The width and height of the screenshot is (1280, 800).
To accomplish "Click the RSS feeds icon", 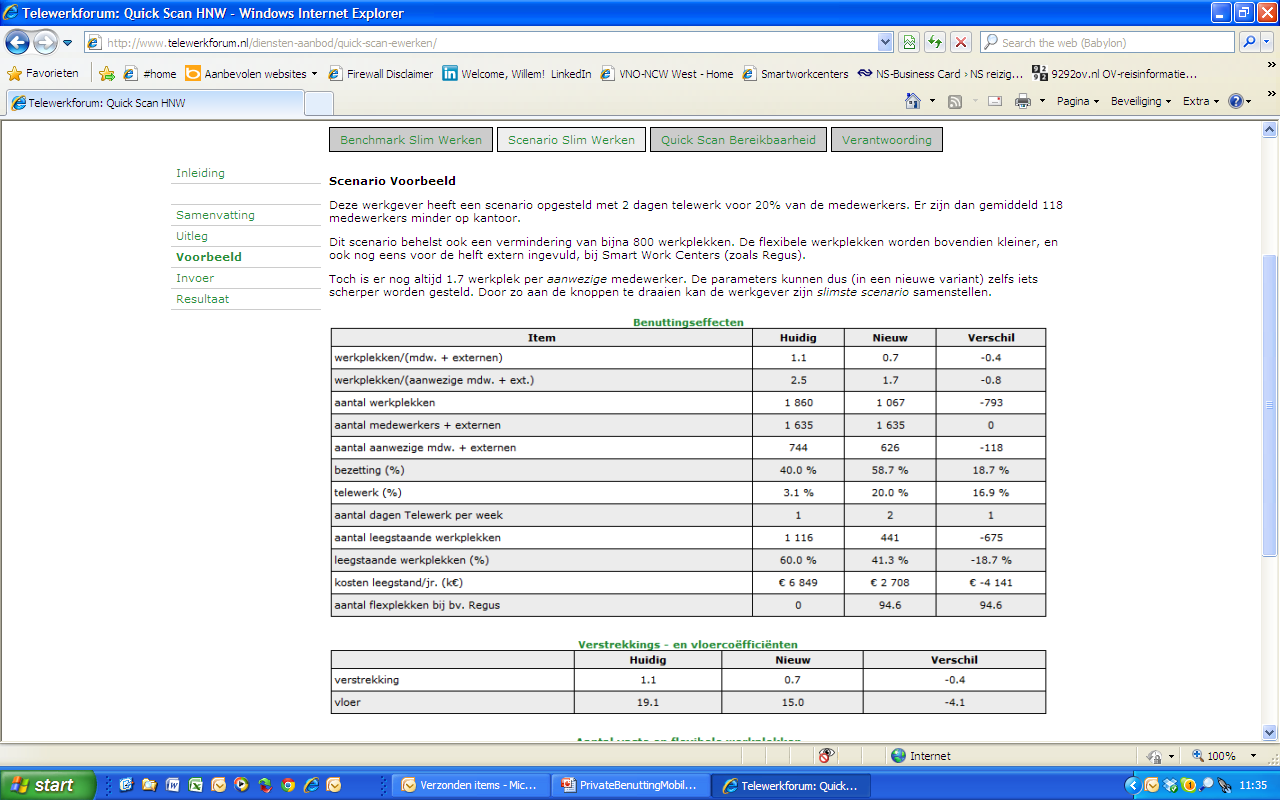I will pyautogui.click(x=955, y=101).
